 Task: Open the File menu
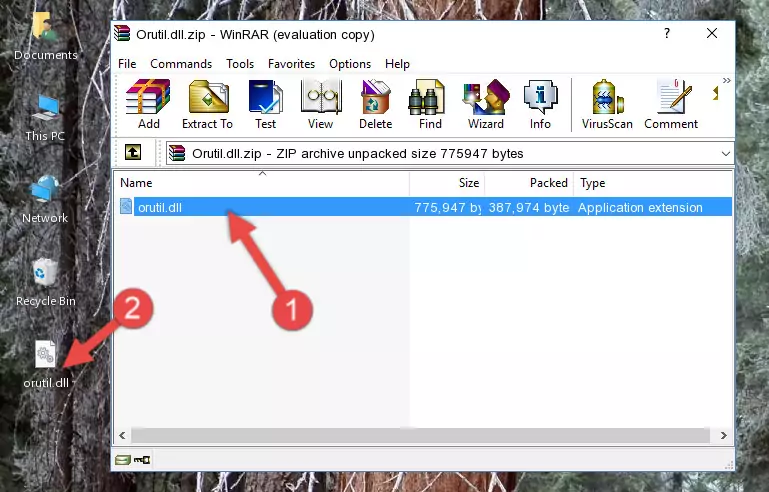click(127, 64)
